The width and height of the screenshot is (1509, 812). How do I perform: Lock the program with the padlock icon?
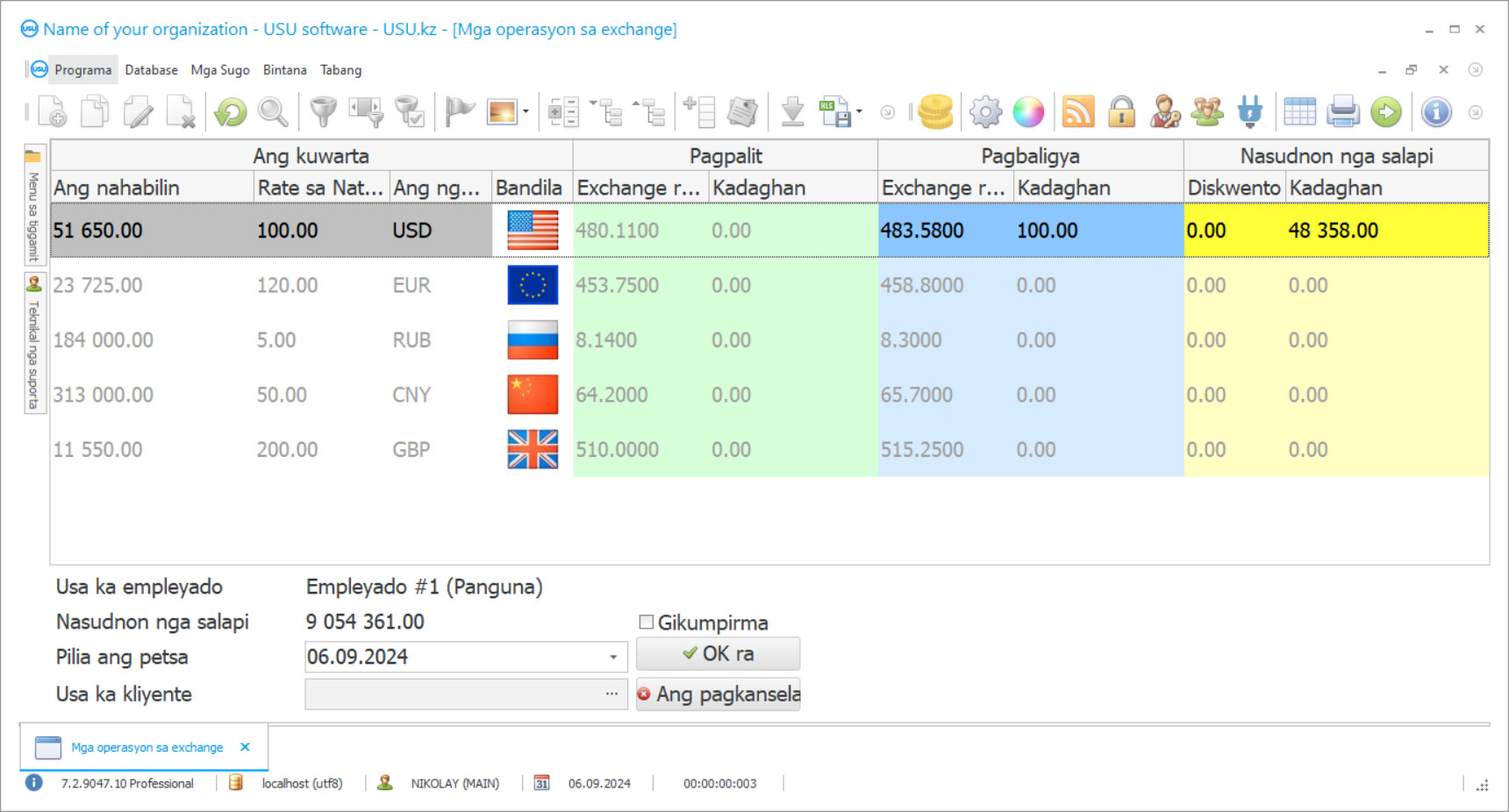1122,111
